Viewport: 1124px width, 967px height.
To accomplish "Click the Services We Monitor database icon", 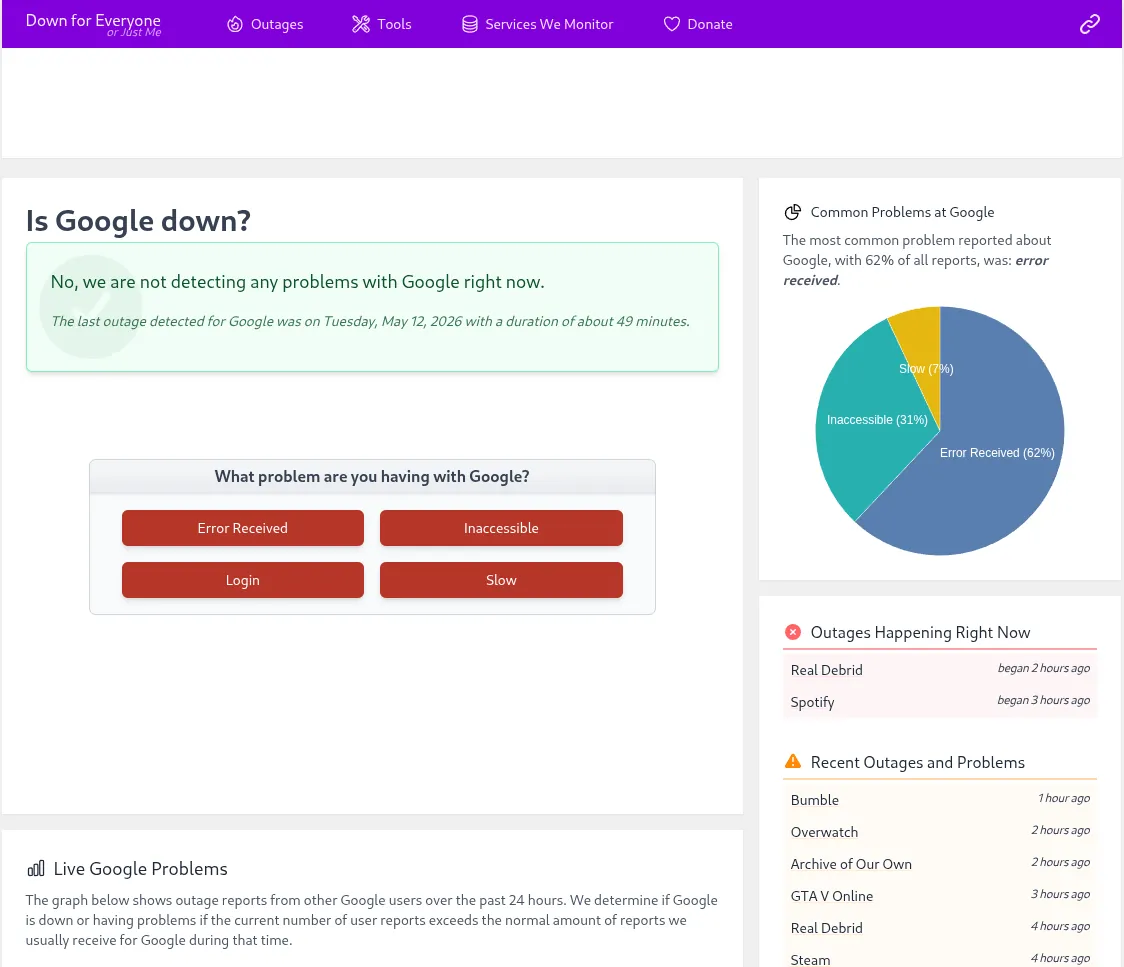I will click(470, 24).
